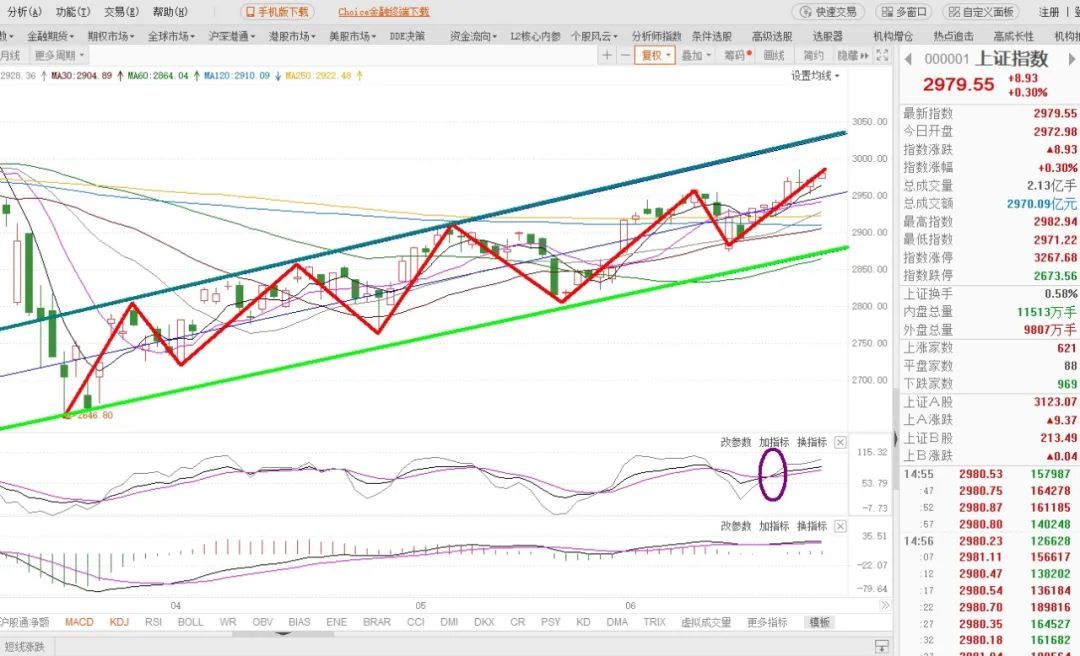Open the 分析(A) menu
This screenshot has height=656, width=1080.
(25, 12)
